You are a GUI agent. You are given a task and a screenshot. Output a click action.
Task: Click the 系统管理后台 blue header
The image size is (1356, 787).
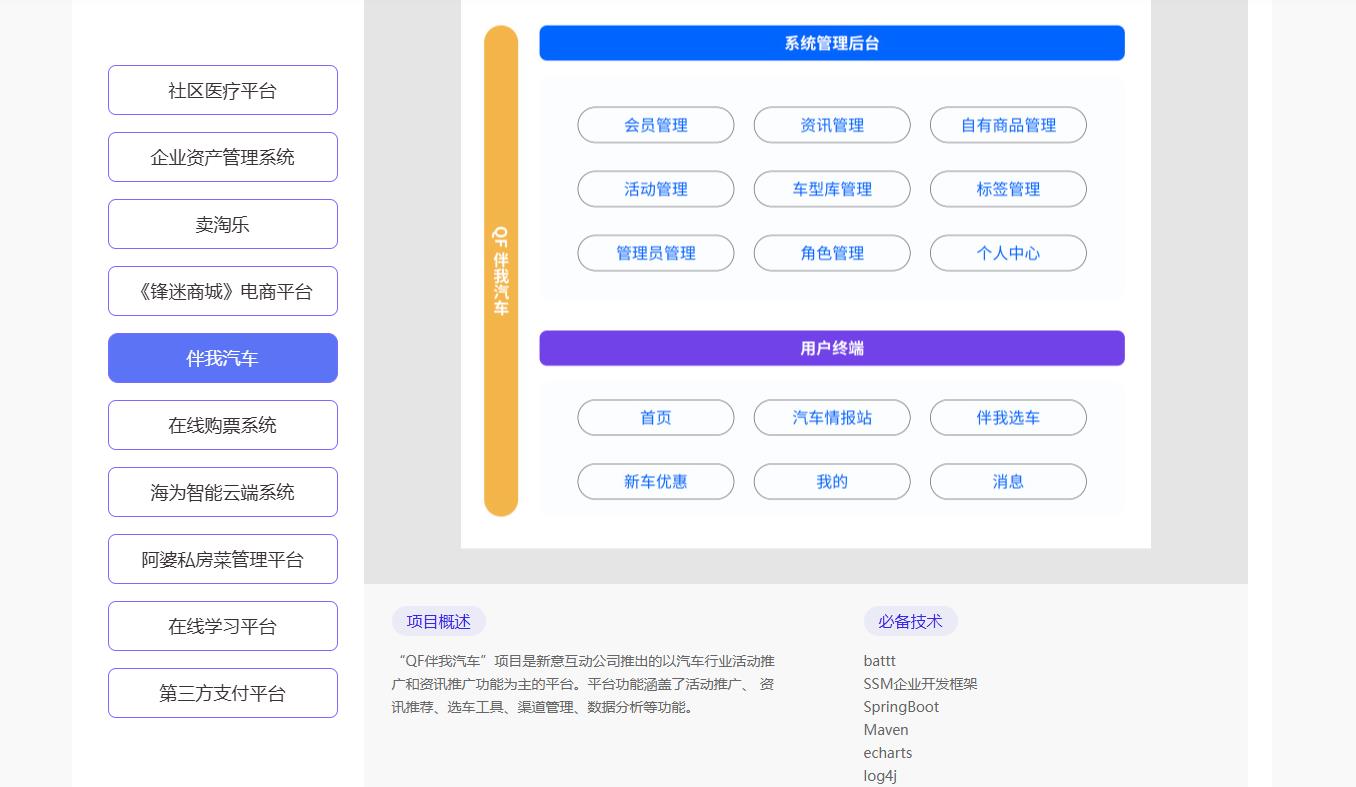click(x=831, y=43)
